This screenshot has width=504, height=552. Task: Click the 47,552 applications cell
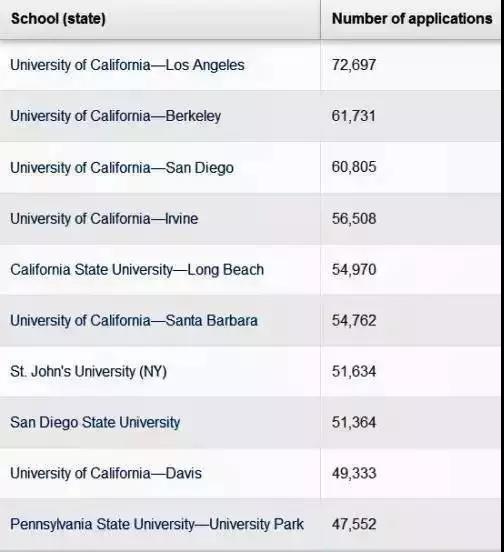click(x=354, y=524)
